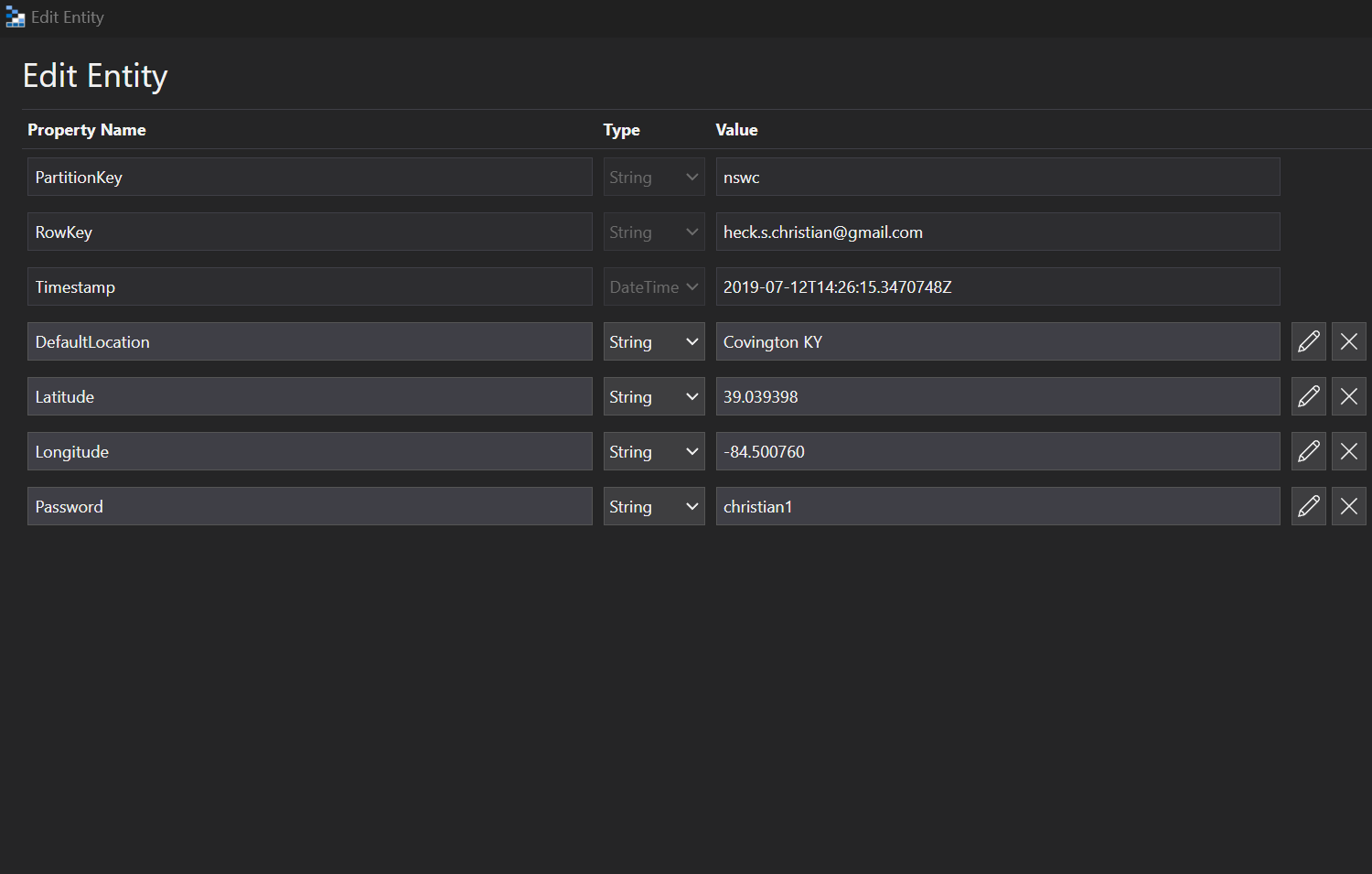The image size is (1372, 874).
Task: Focus the DefaultLocation property name field
Action: pos(310,341)
